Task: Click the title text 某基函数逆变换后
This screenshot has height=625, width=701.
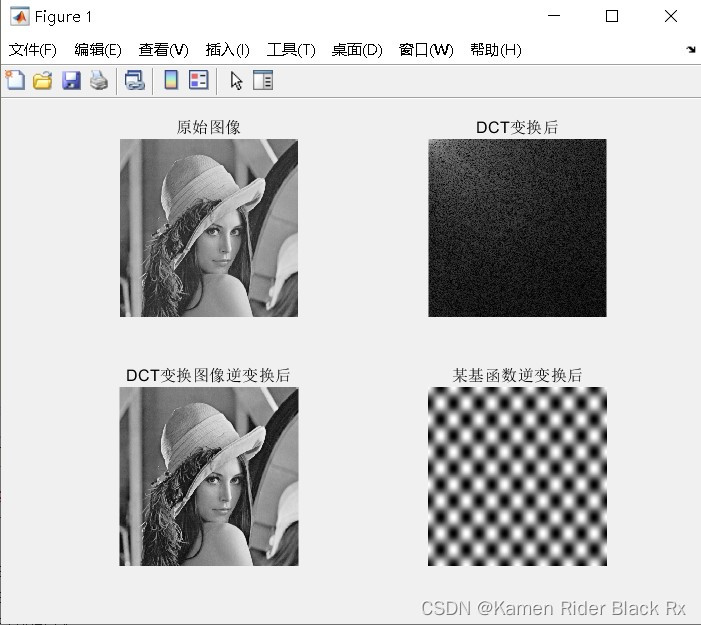Action: (x=517, y=376)
